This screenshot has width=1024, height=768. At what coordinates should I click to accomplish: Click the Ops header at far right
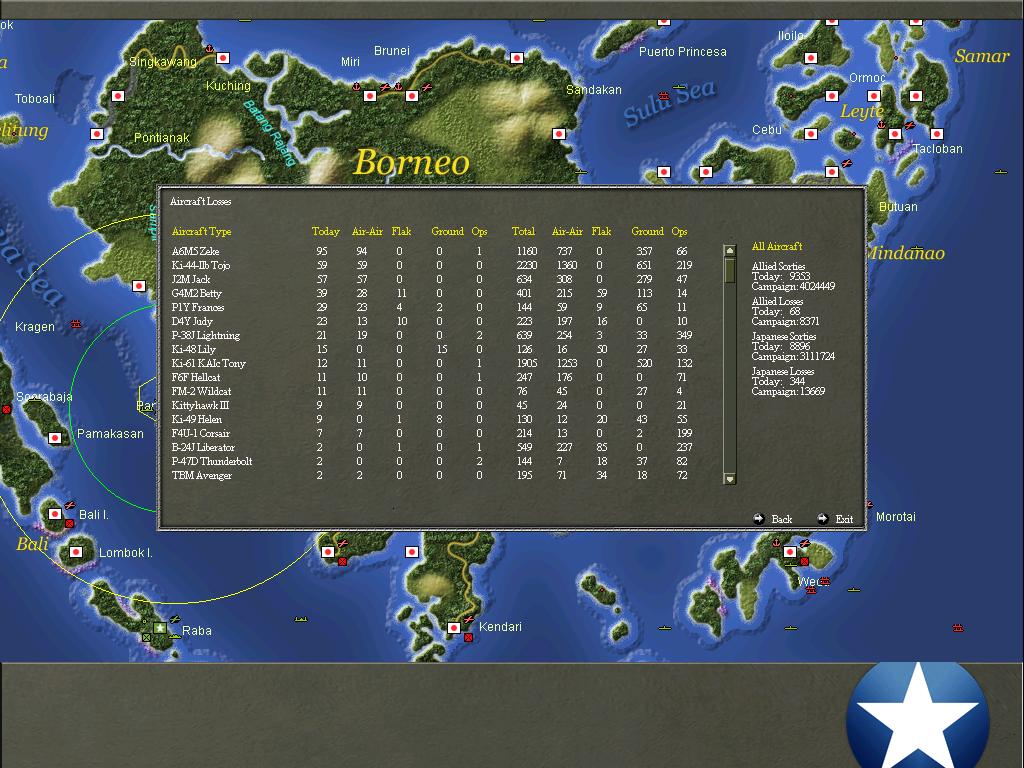[x=679, y=231]
